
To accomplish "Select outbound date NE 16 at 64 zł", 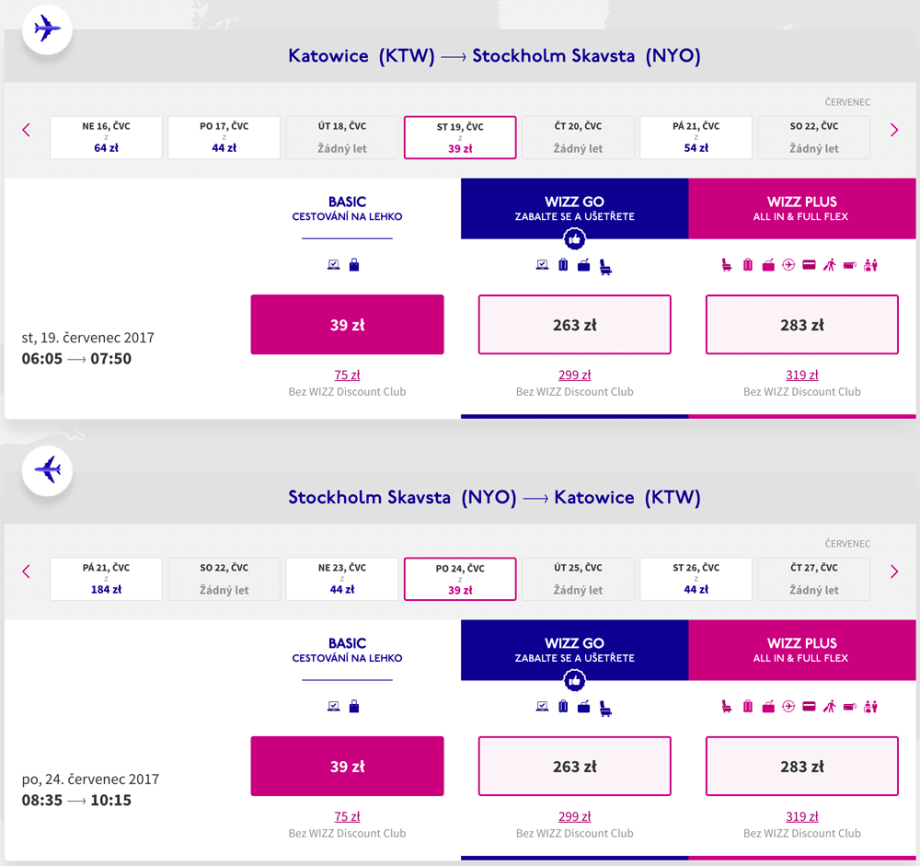I will coord(106,138).
